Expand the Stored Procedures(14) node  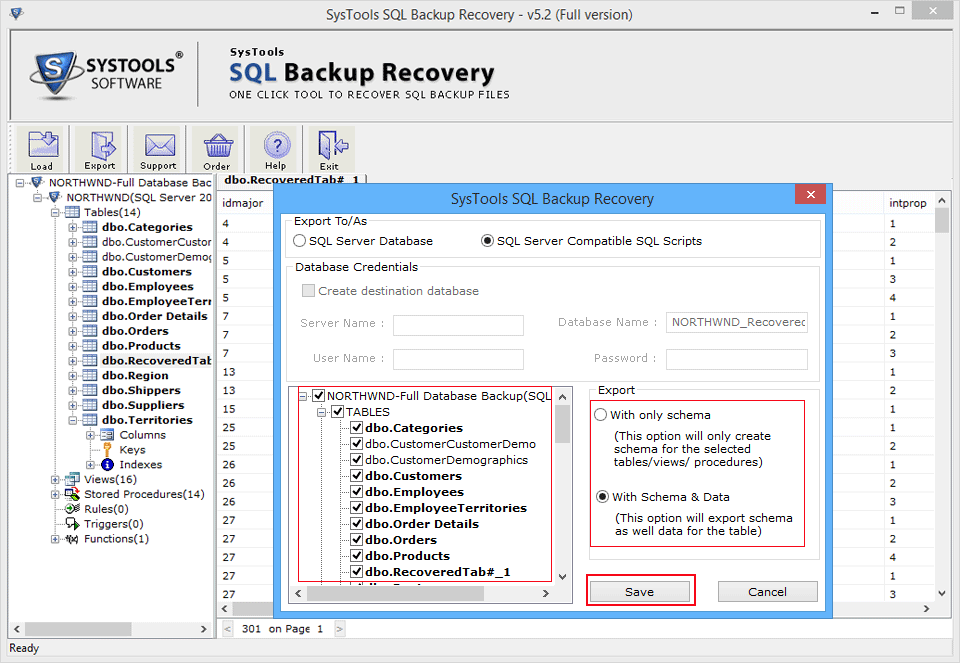pos(55,494)
